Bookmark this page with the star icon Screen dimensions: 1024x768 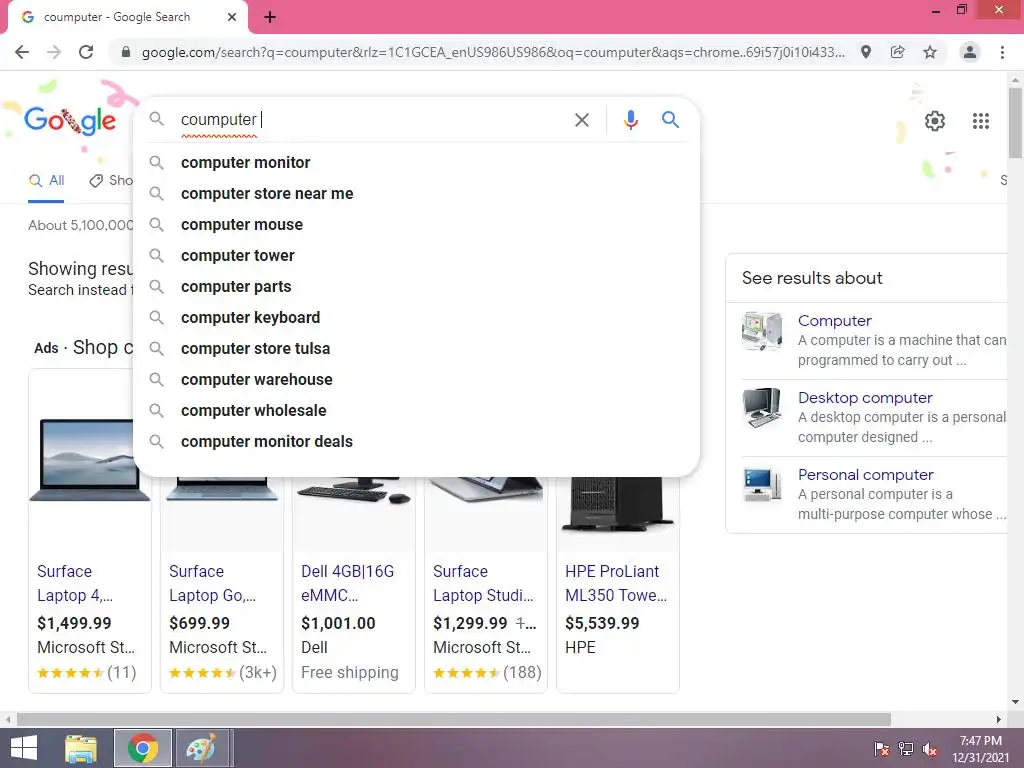click(930, 52)
